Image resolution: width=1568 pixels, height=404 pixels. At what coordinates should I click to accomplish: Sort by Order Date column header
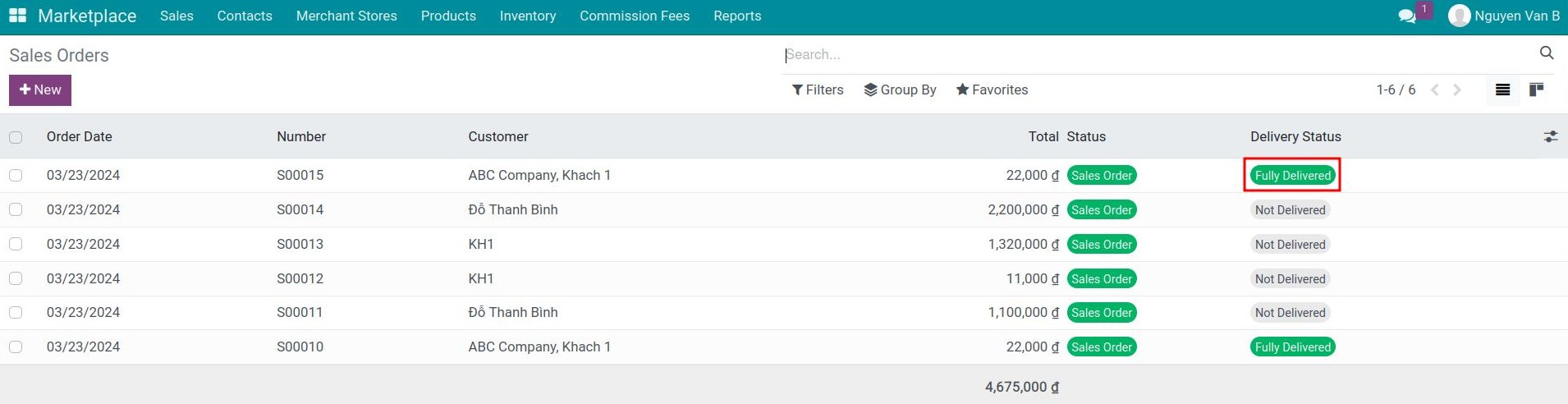click(80, 136)
